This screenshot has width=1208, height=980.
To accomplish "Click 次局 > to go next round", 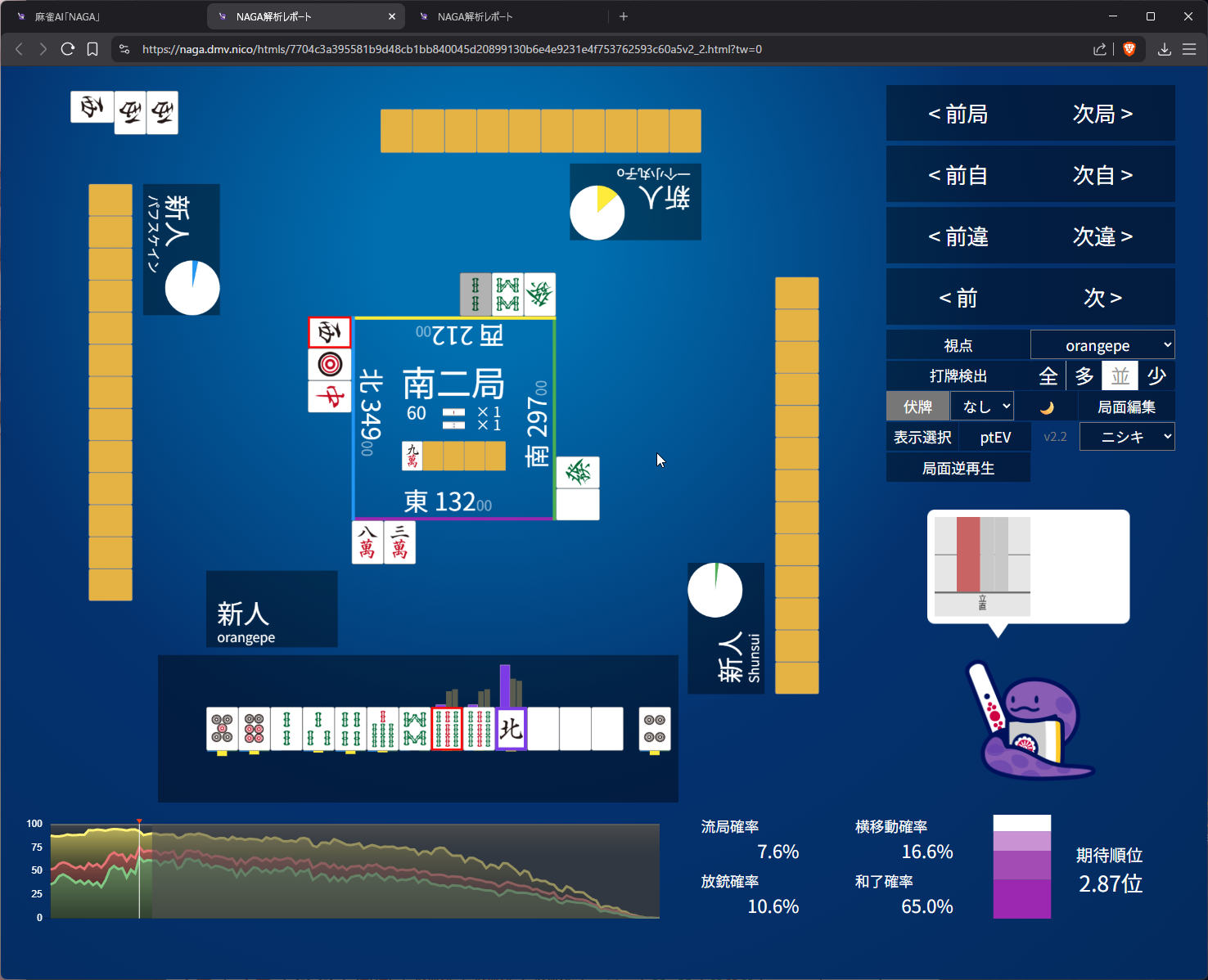I will click(1102, 114).
